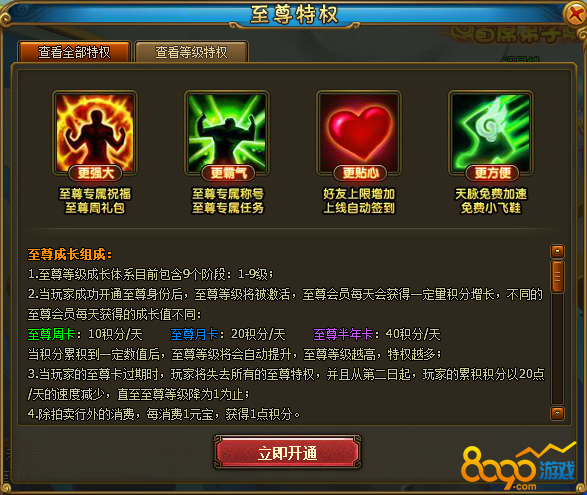This screenshot has width=587, height=495.
Task: Close the 至尊特权 dialog
Action: (x=574, y=15)
